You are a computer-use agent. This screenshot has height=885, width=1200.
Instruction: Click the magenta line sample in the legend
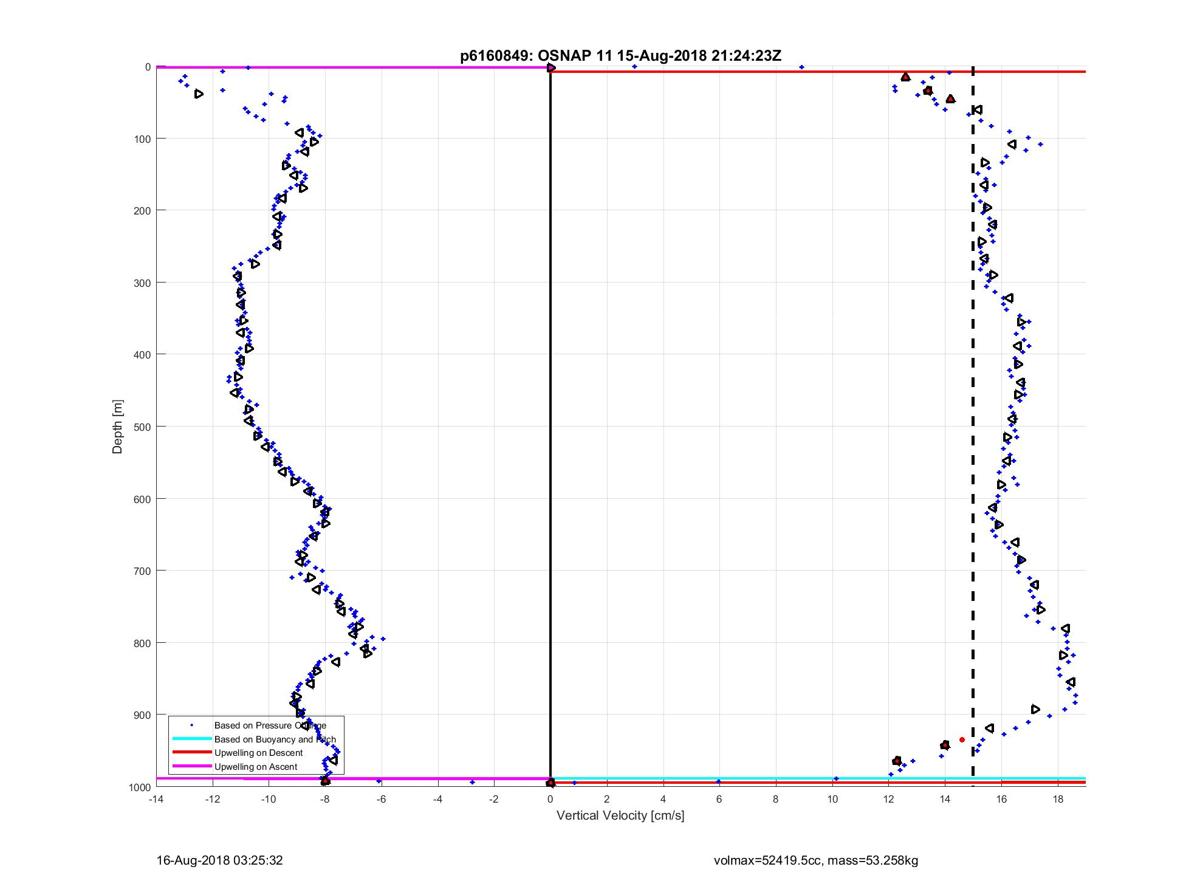pyautogui.click(x=191, y=767)
